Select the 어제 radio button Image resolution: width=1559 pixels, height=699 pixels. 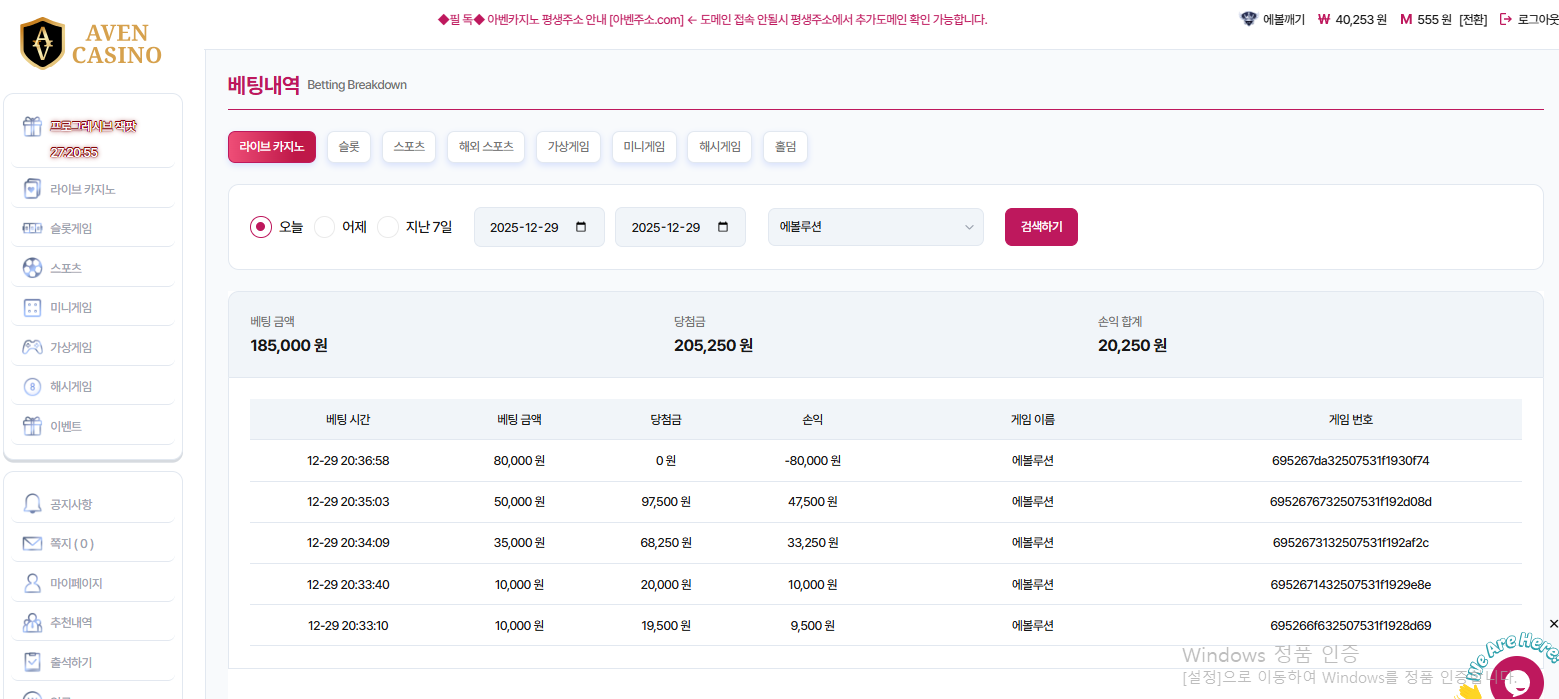pyautogui.click(x=325, y=227)
